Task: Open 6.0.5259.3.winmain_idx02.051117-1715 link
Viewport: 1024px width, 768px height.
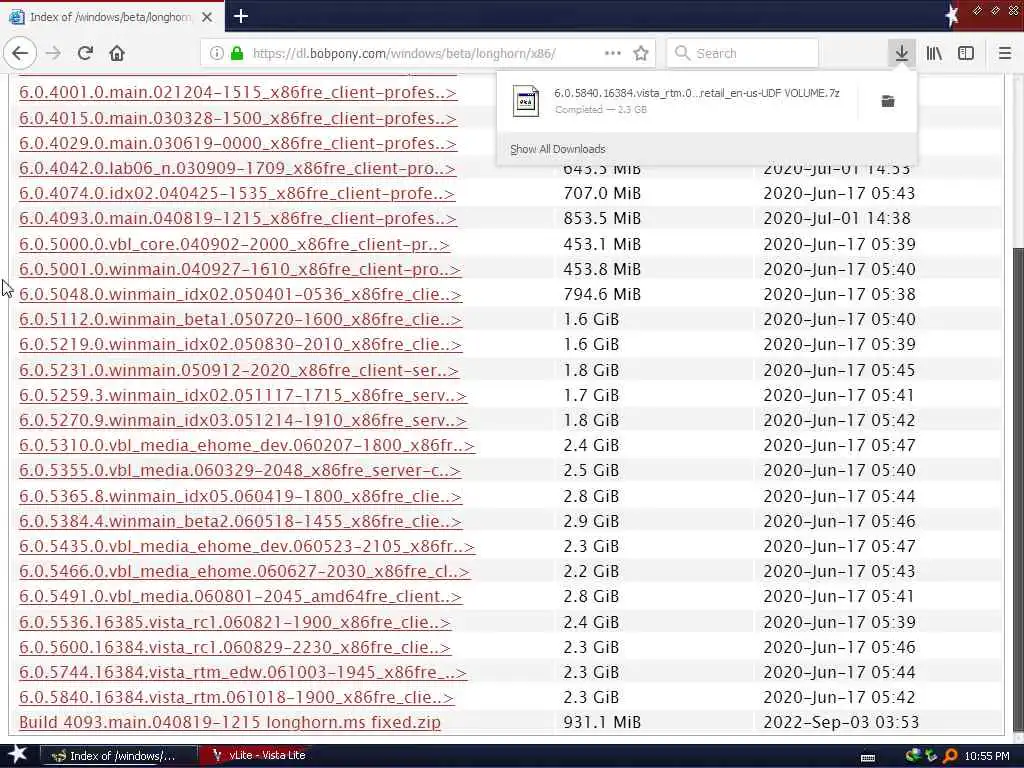Action: click(243, 395)
